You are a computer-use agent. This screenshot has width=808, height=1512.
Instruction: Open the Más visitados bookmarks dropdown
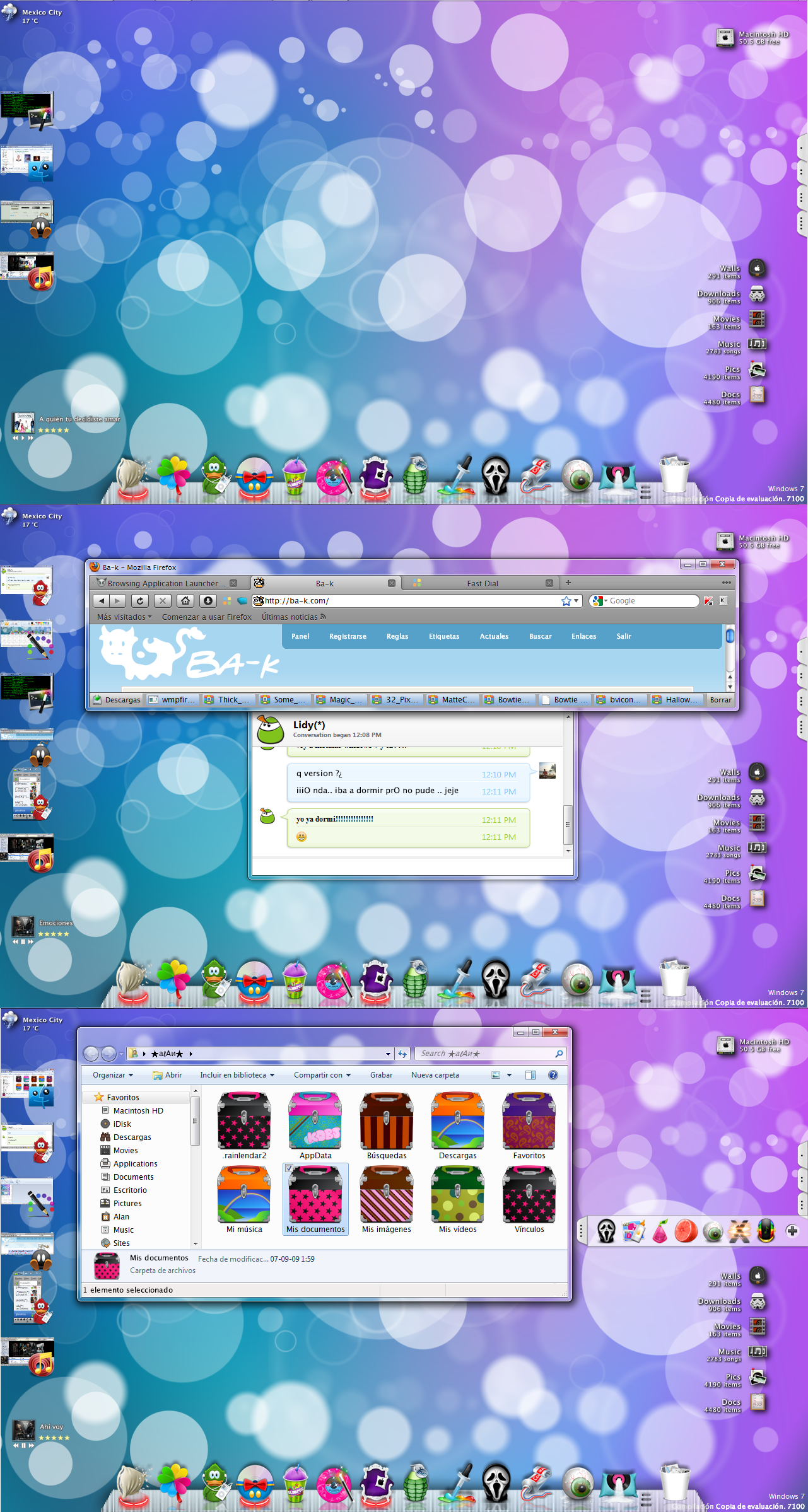pyautogui.click(x=124, y=617)
